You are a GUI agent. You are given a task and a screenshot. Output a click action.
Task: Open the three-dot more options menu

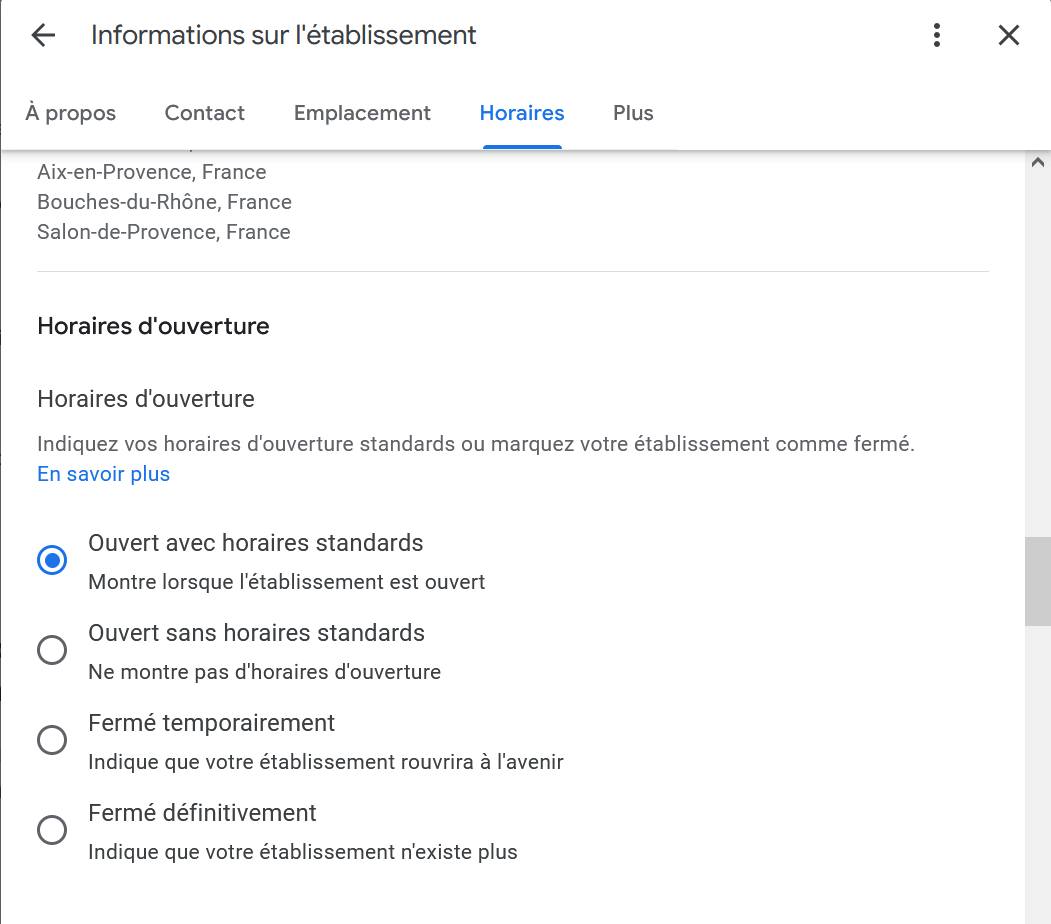coord(936,36)
